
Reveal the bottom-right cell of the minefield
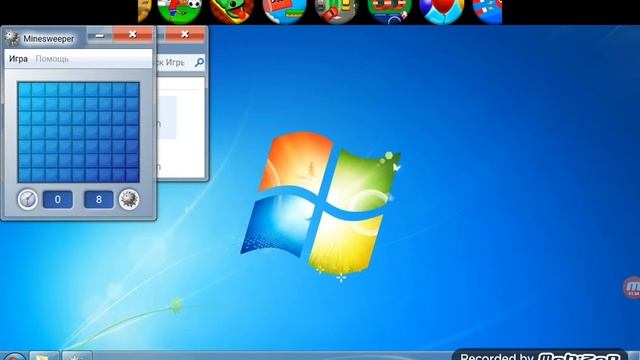coord(132,175)
